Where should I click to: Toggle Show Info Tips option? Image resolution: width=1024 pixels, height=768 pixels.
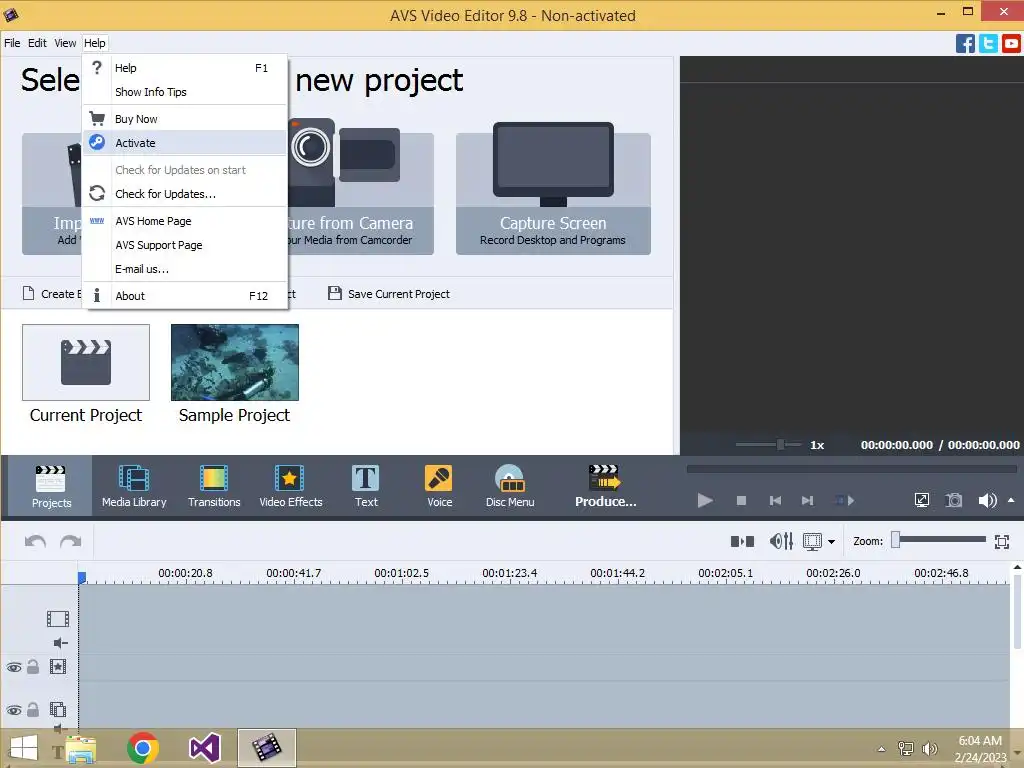(x=185, y=92)
